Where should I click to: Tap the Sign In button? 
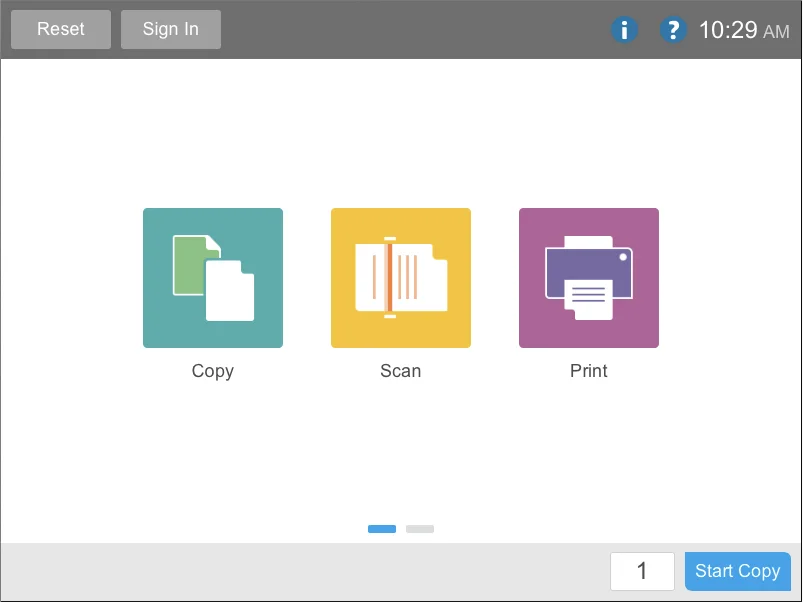(171, 29)
